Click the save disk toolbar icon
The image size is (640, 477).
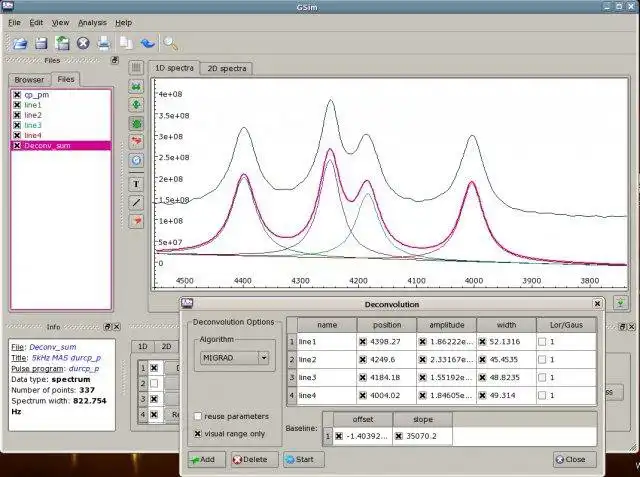point(41,43)
